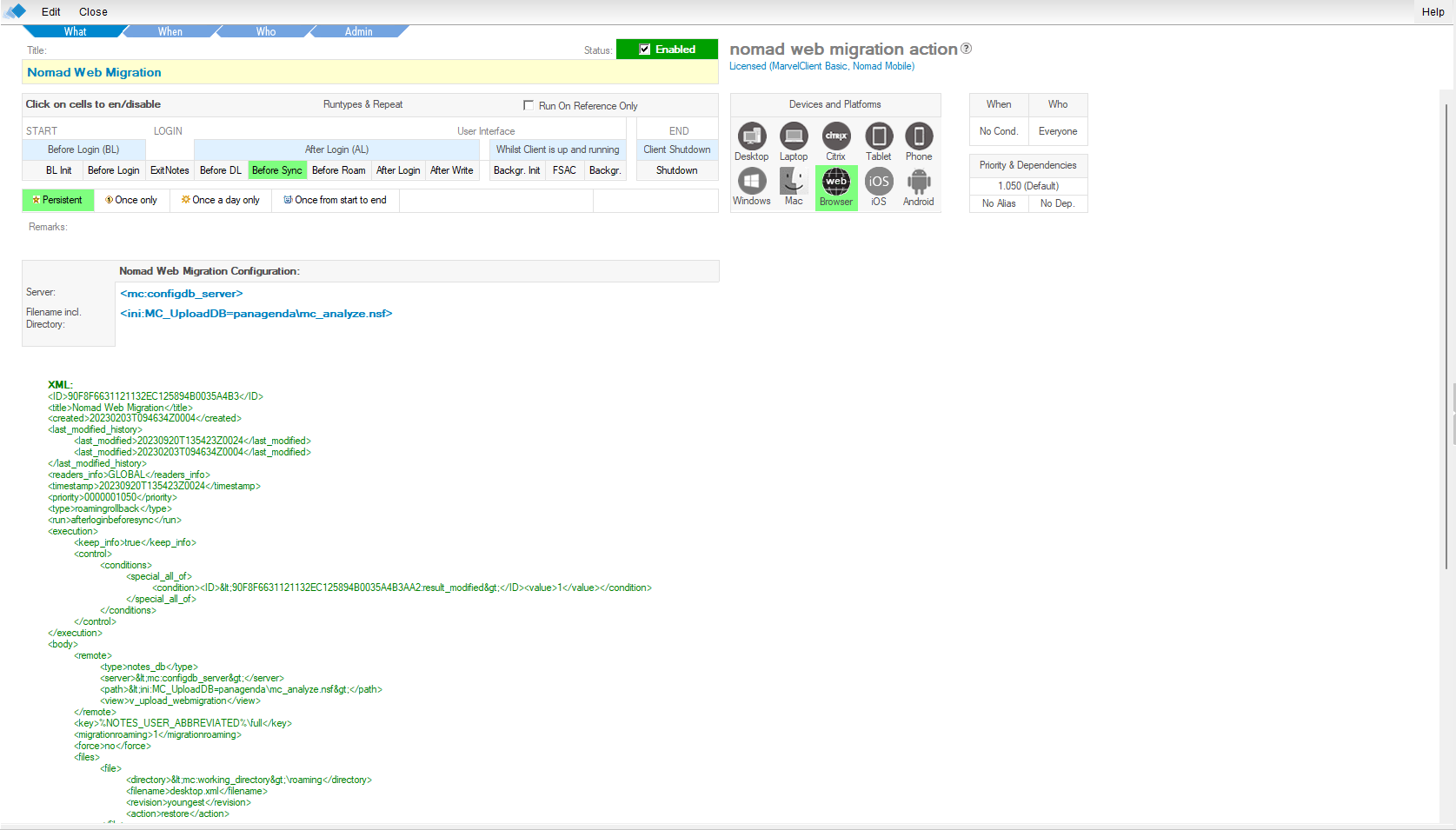
Task: Click the When header in summary panel
Action: (x=999, y=104)
